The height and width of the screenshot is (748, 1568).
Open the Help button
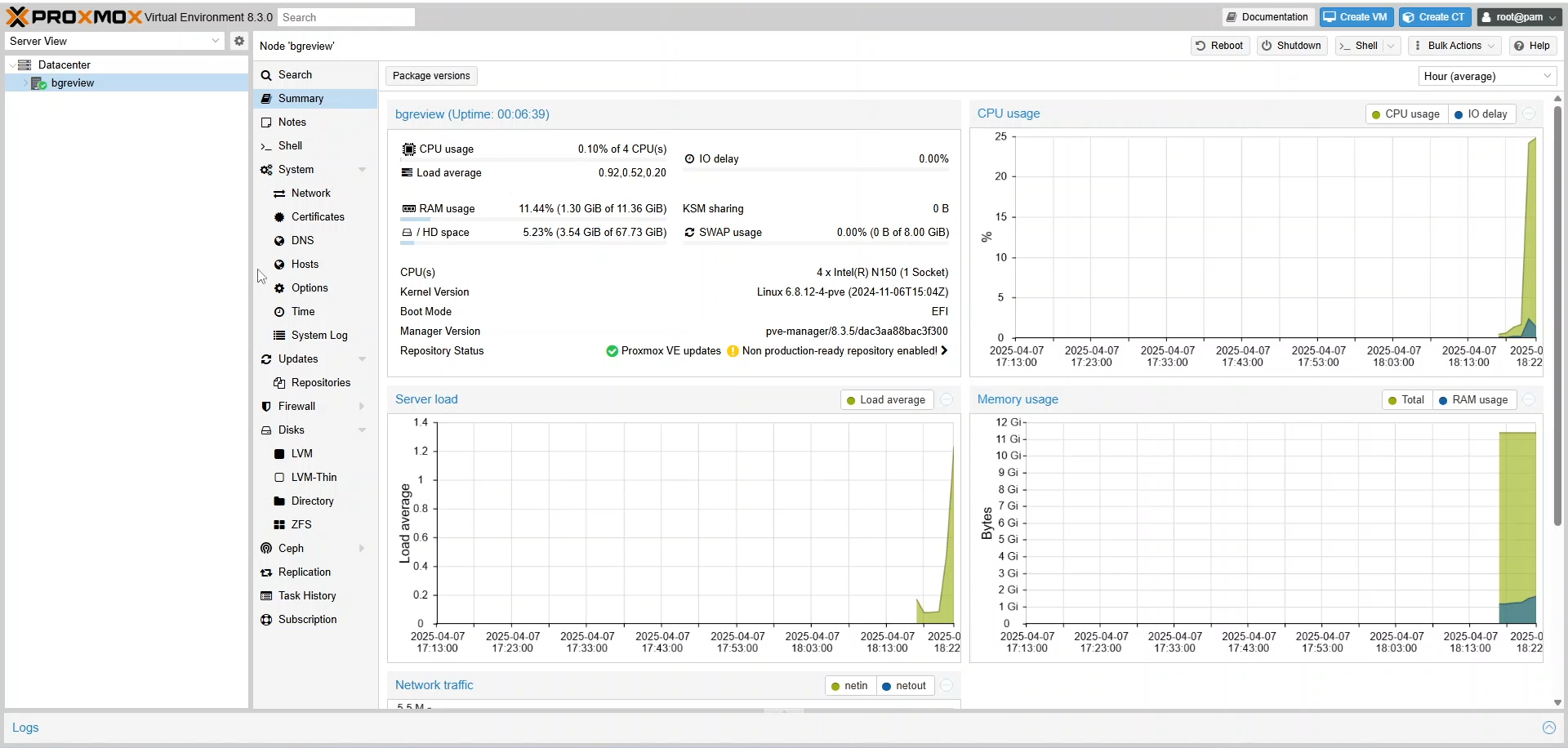[x=1532, y=46]
